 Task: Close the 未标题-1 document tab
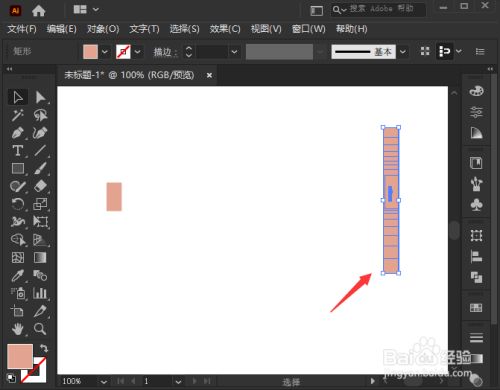(209, 75)
